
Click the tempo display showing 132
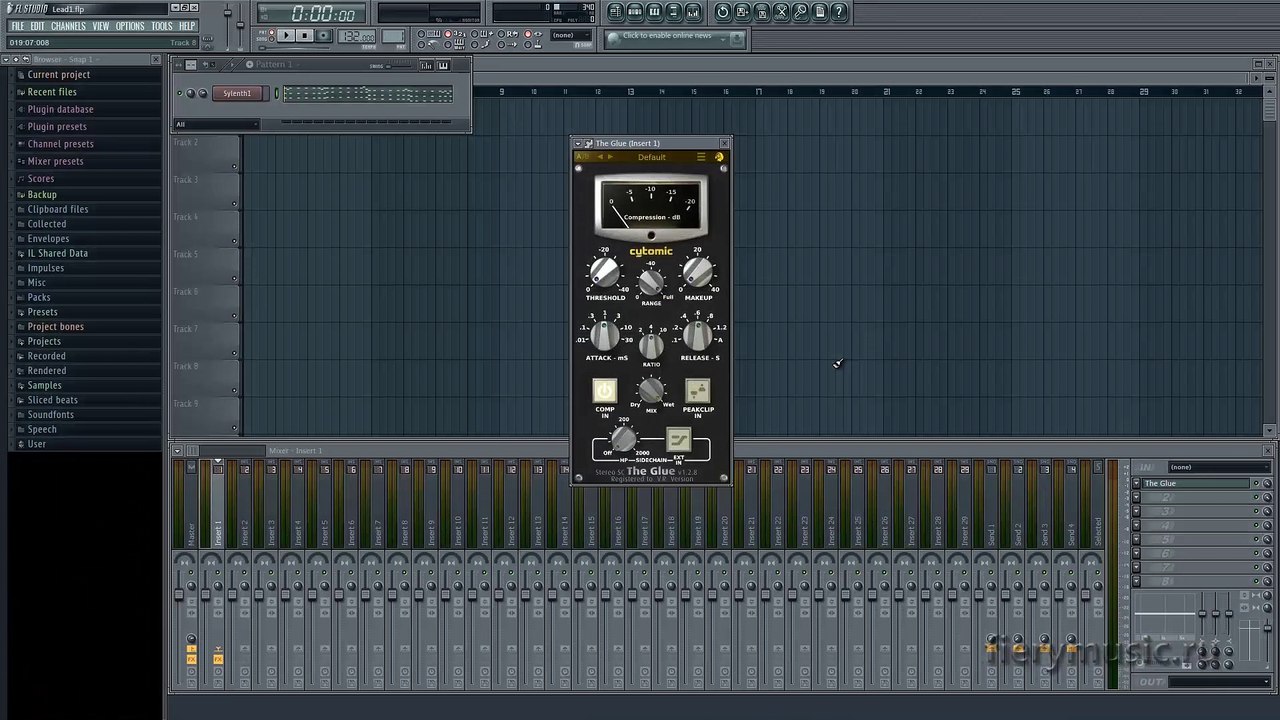point(356,36)
